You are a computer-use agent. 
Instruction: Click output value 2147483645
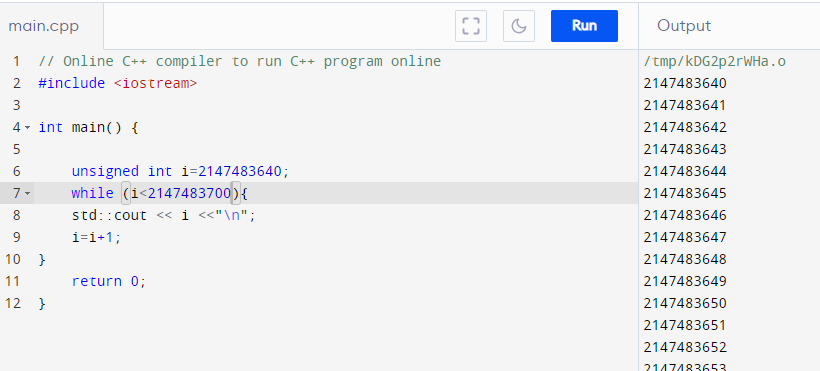pyautogui.click(x=685, y=193)
